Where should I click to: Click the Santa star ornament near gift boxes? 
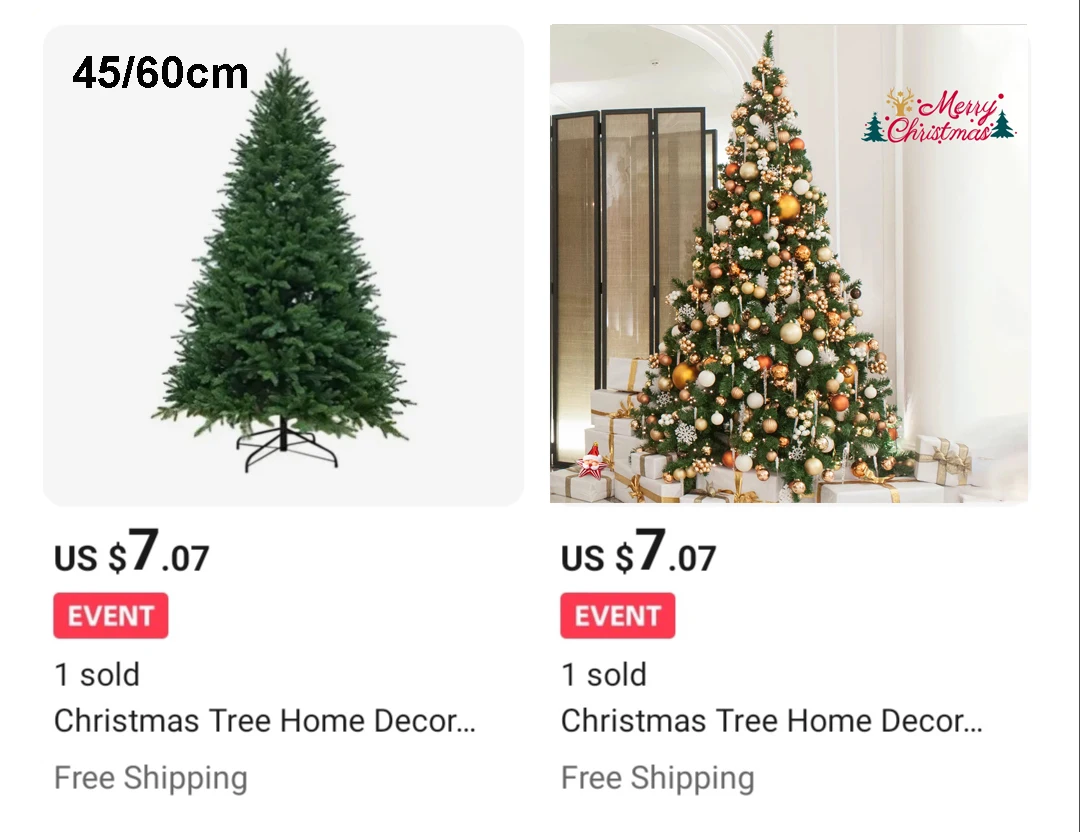(x=592, y=461)
